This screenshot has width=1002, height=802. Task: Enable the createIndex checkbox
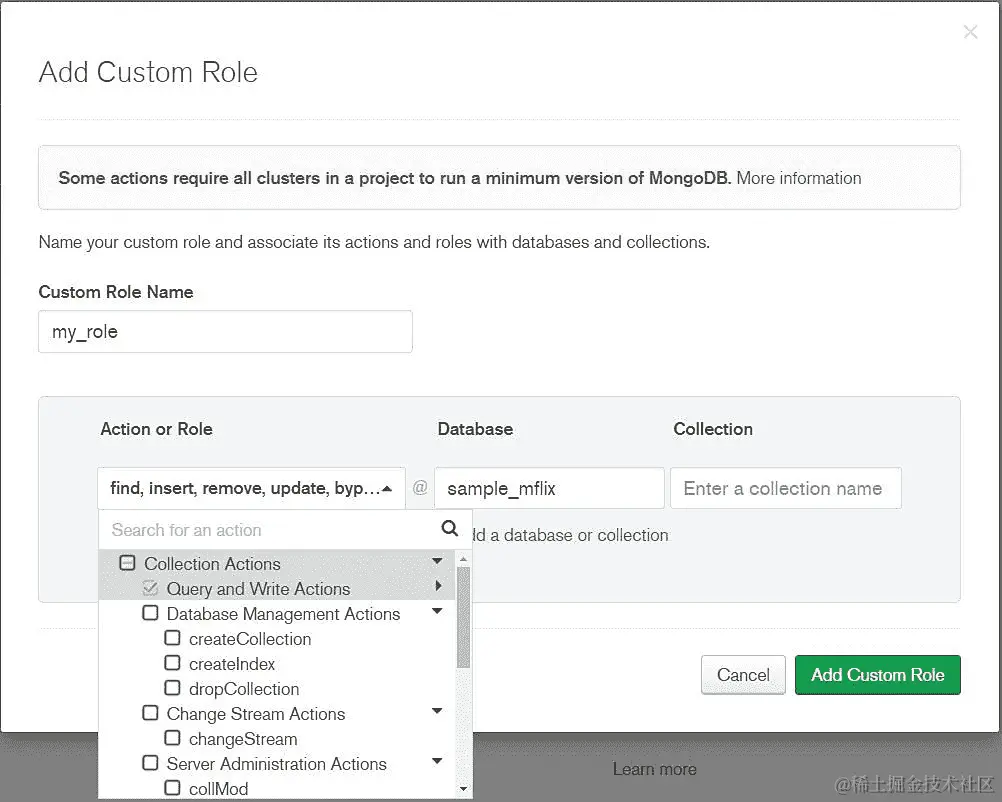tap(172, 663)
